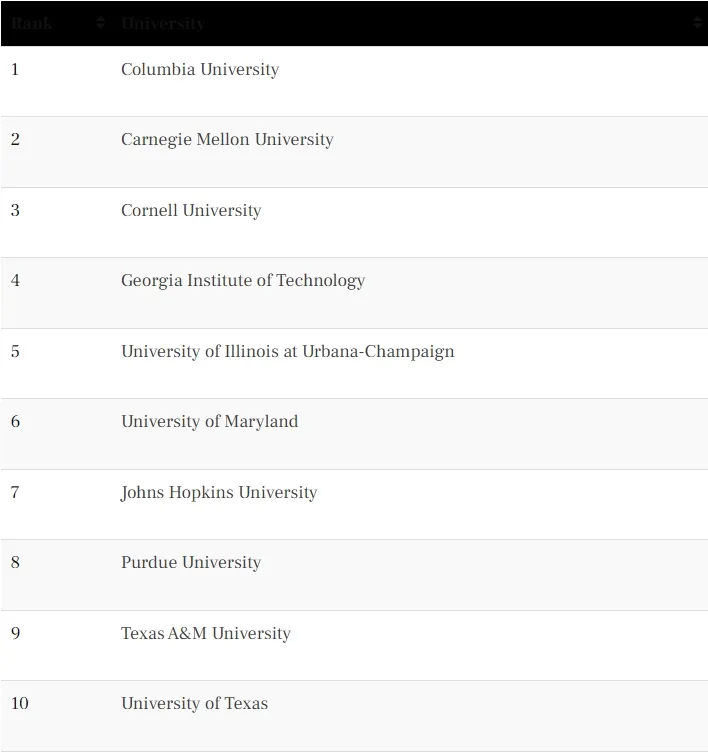Sort table by the Rank column icon
708x754 pixels.
tap(101, 22)
